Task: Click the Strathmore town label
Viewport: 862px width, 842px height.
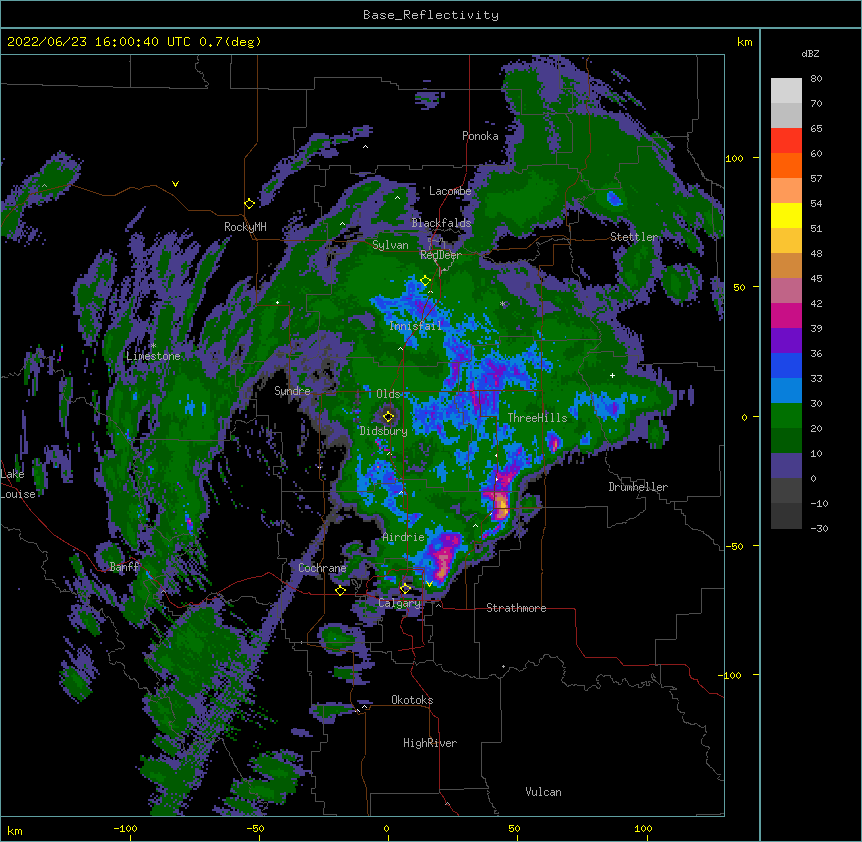Action: pos(516,608)
